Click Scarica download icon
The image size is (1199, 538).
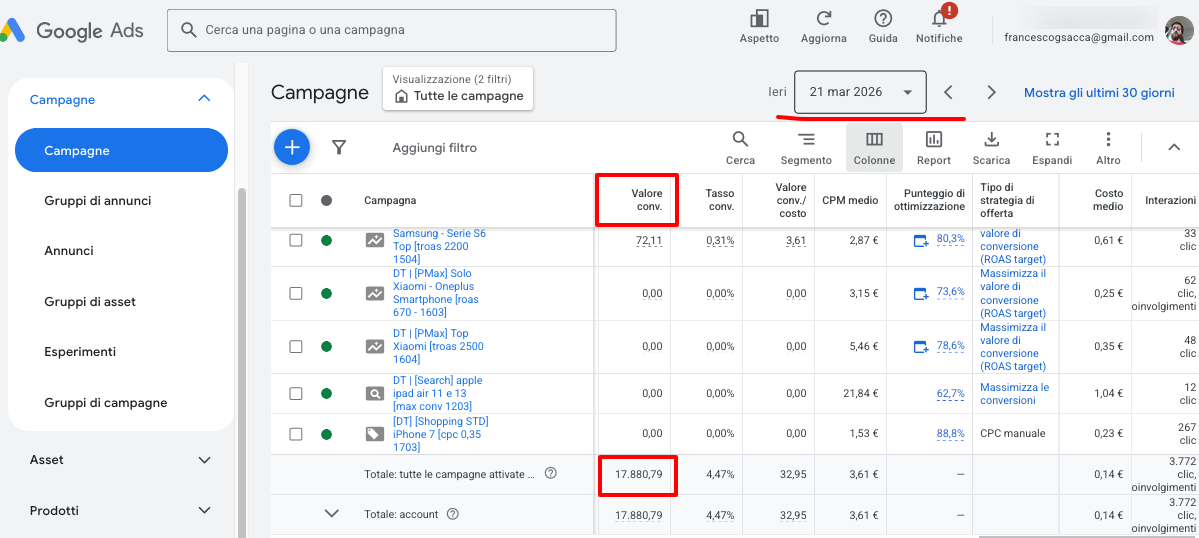click(991, 147)
